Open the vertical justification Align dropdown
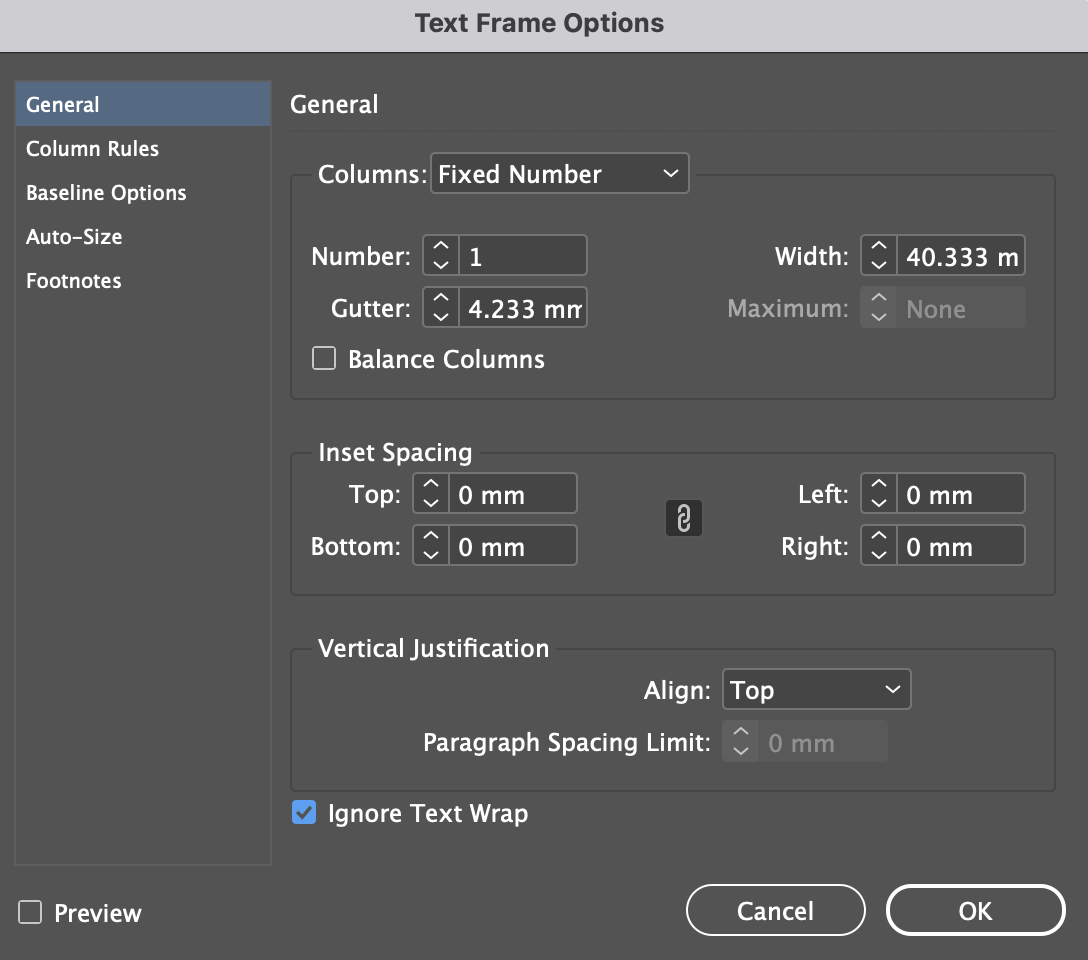This screenshot has height=960, width=1088. (x=816, y=689)
